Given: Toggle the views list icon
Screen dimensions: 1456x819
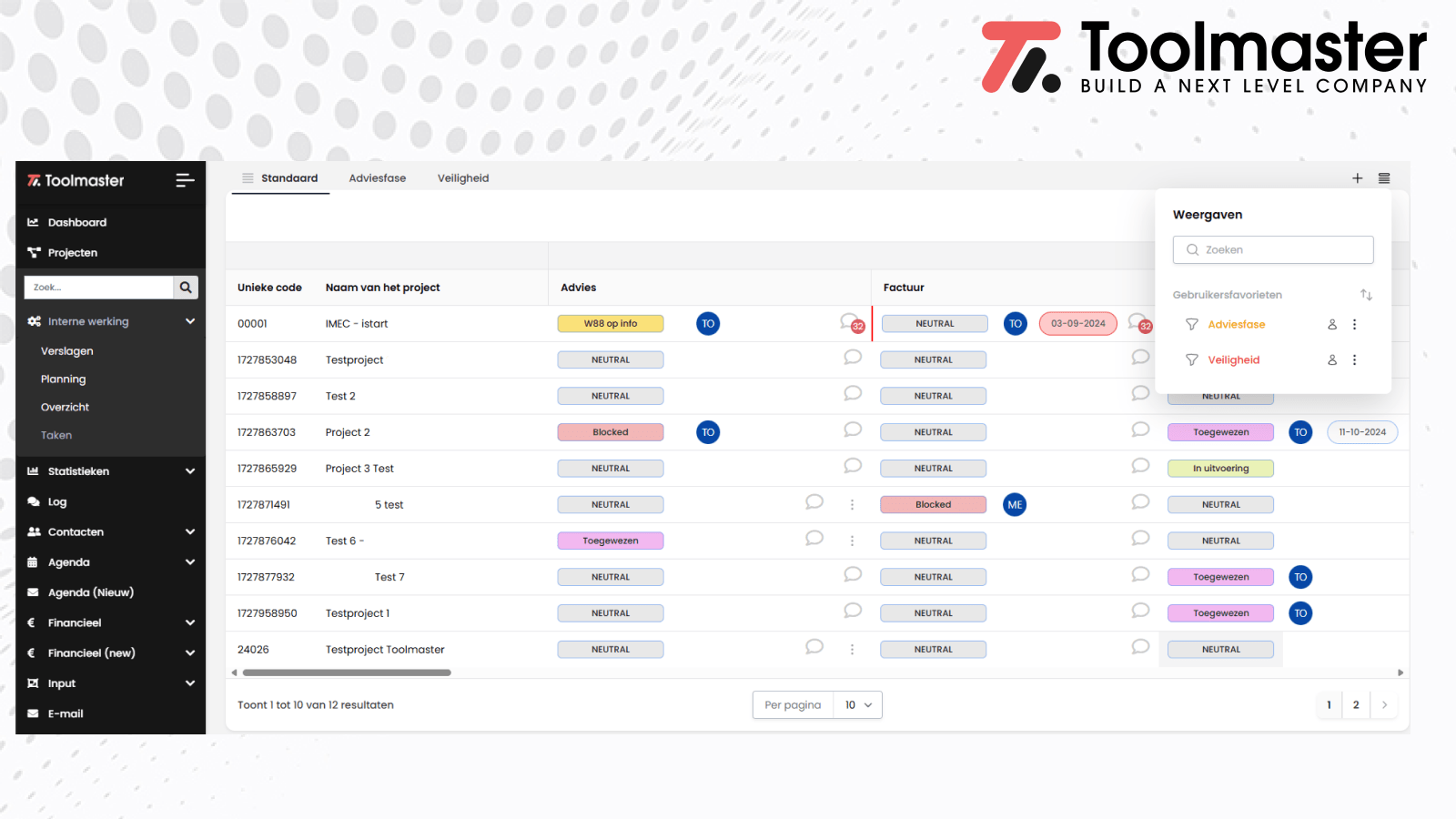Looking at the screenshot, I should (x=1384, y=178).
